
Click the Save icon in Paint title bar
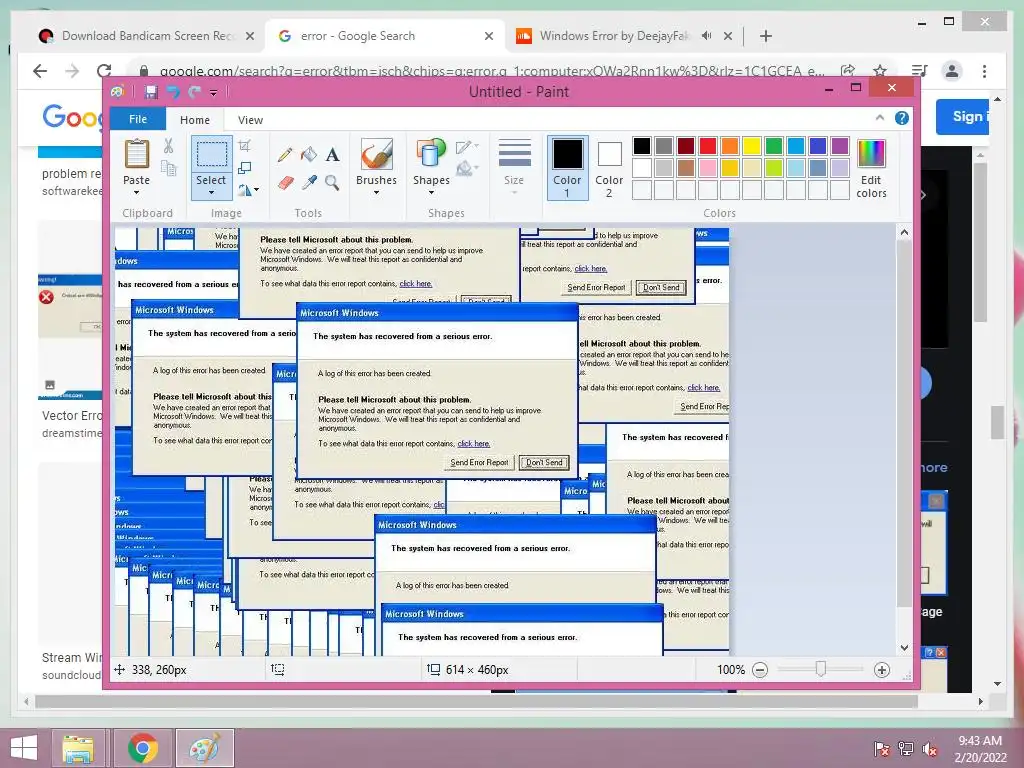click(x=151, y=92)
